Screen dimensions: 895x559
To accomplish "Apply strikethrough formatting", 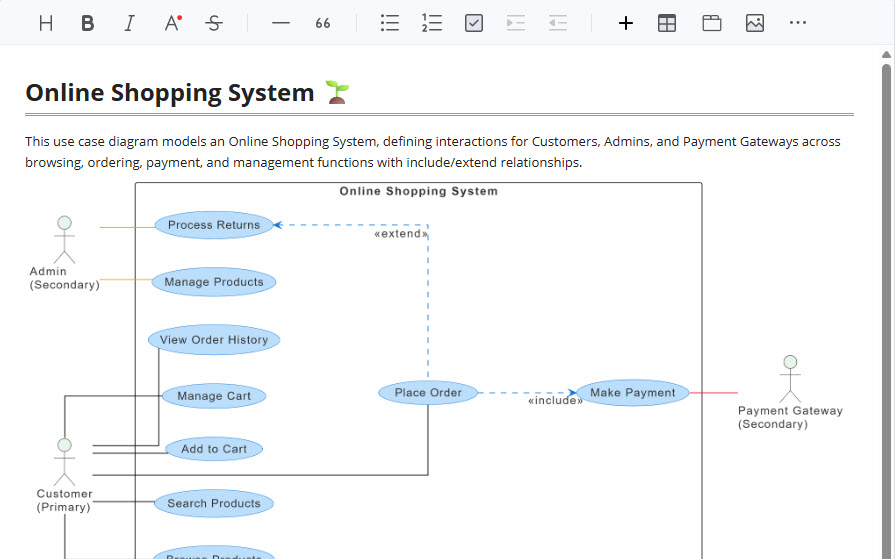I will point(214,23).
